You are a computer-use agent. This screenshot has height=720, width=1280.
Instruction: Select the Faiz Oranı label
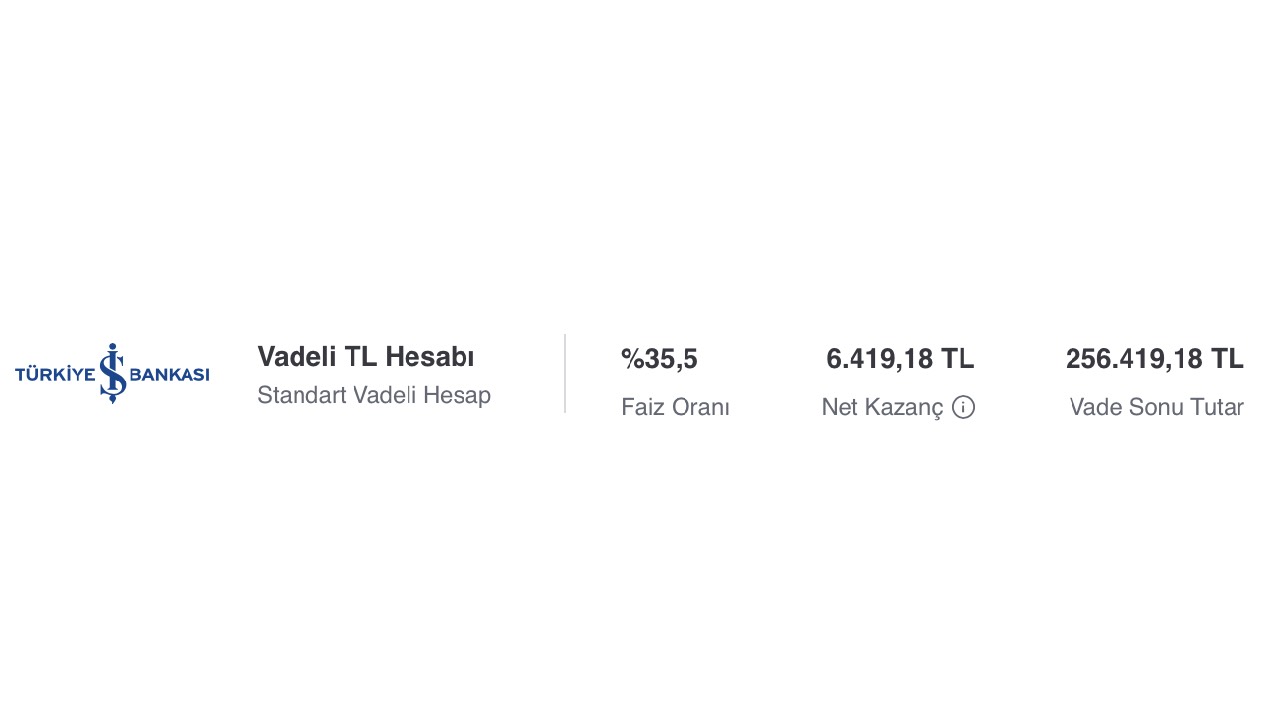675,407
